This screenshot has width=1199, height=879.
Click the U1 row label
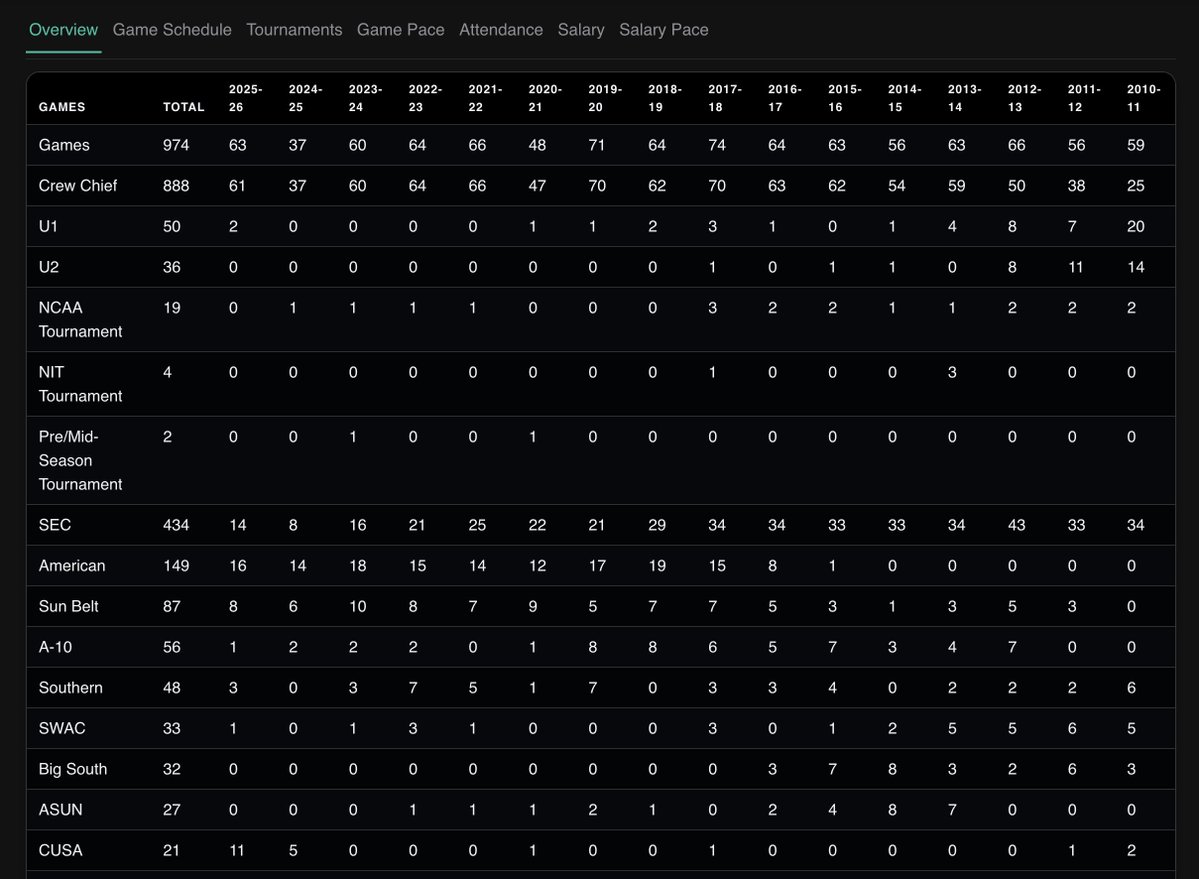pyautogui.click(x=48, y=226)
